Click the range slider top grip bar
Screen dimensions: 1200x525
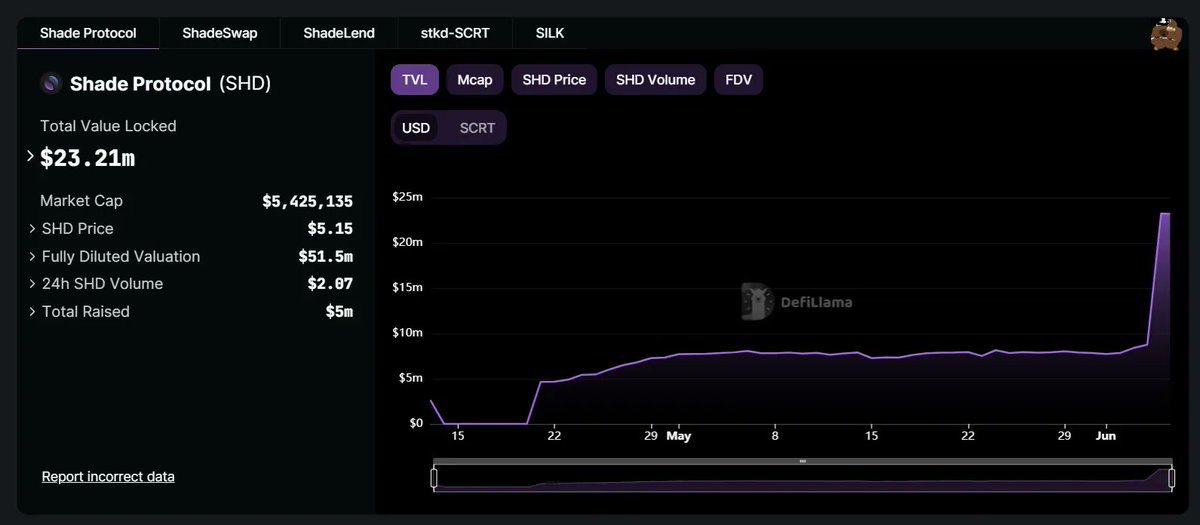point(802,461)
